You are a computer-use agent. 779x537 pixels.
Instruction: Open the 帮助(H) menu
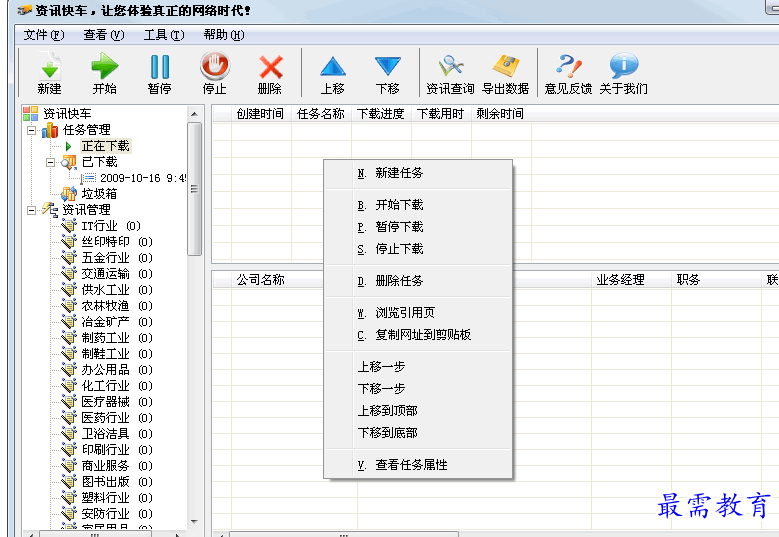[224, 35]
